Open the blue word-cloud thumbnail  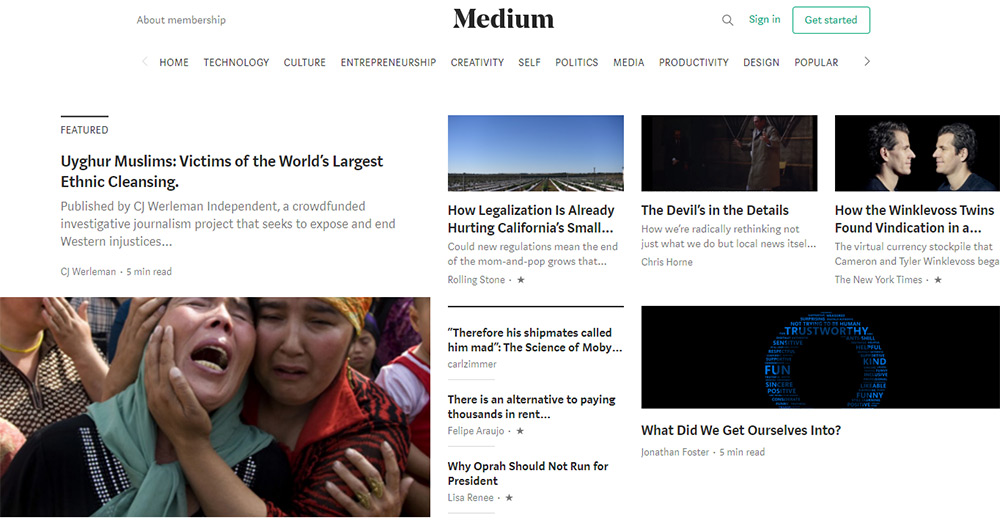pyautogui.click(x=820, y=357)
